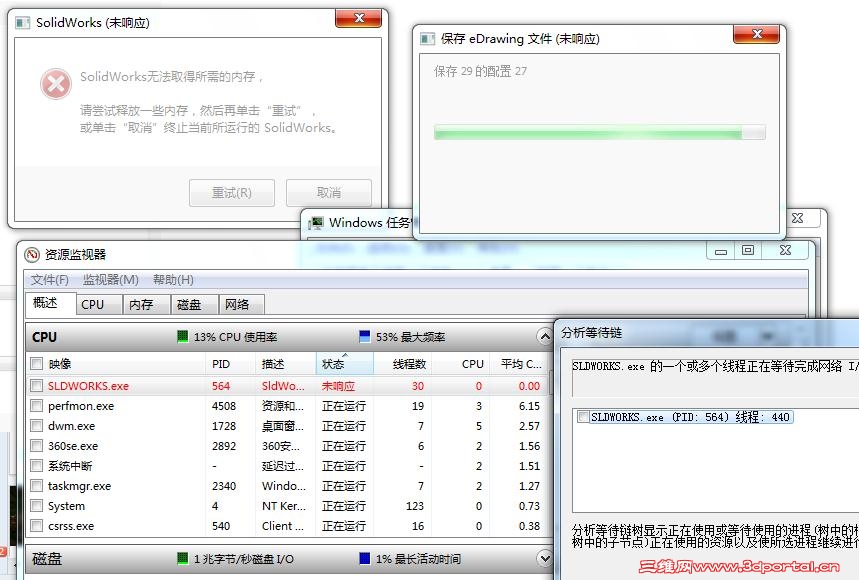This screenshot has width=859, height=580.
Task: Minimize the Resource Monitor window
Action: (x=720, y=251)
